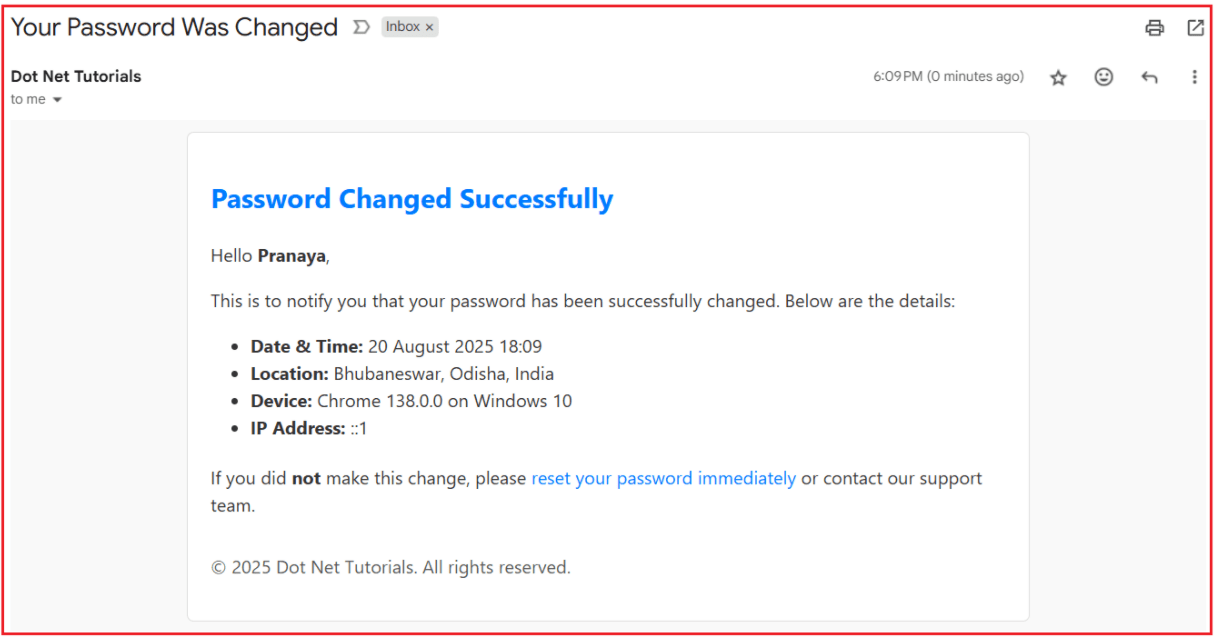Click the bold name "Pranaya" in the greeting

point(292,256)
